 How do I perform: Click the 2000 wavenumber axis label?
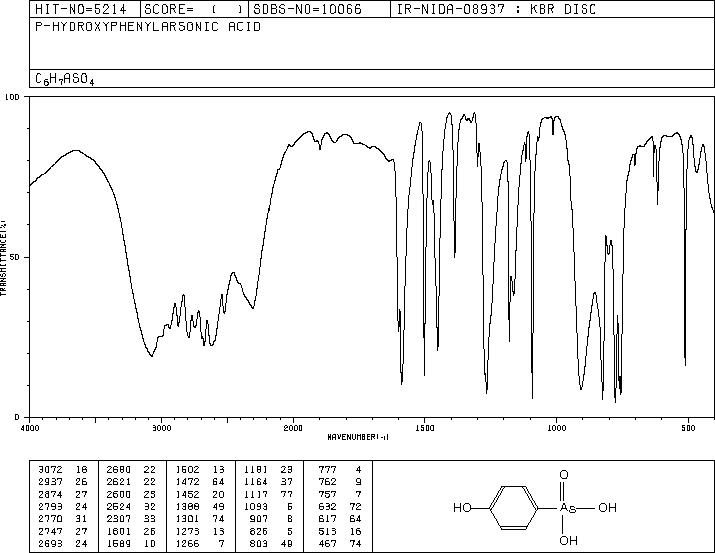(293, 428)
